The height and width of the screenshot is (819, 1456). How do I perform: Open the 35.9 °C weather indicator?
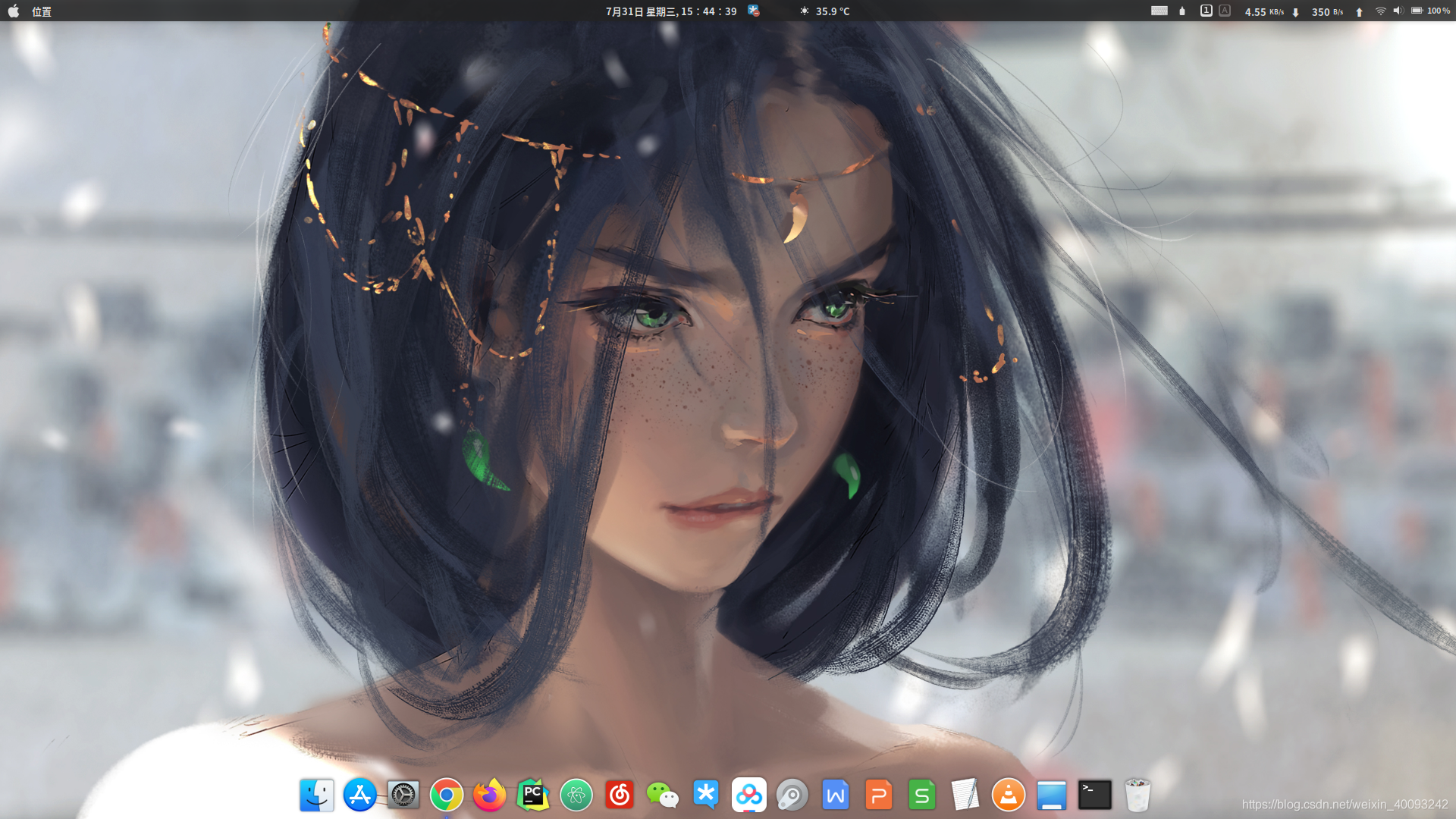click(x=824, y=11)
